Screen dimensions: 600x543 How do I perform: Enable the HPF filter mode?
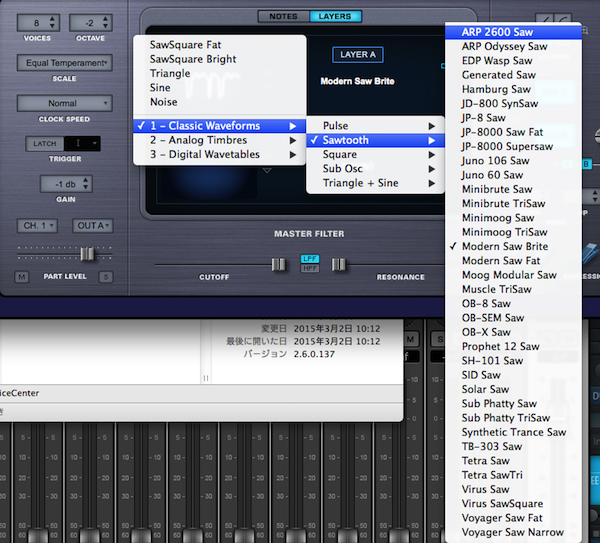point(310,268)
